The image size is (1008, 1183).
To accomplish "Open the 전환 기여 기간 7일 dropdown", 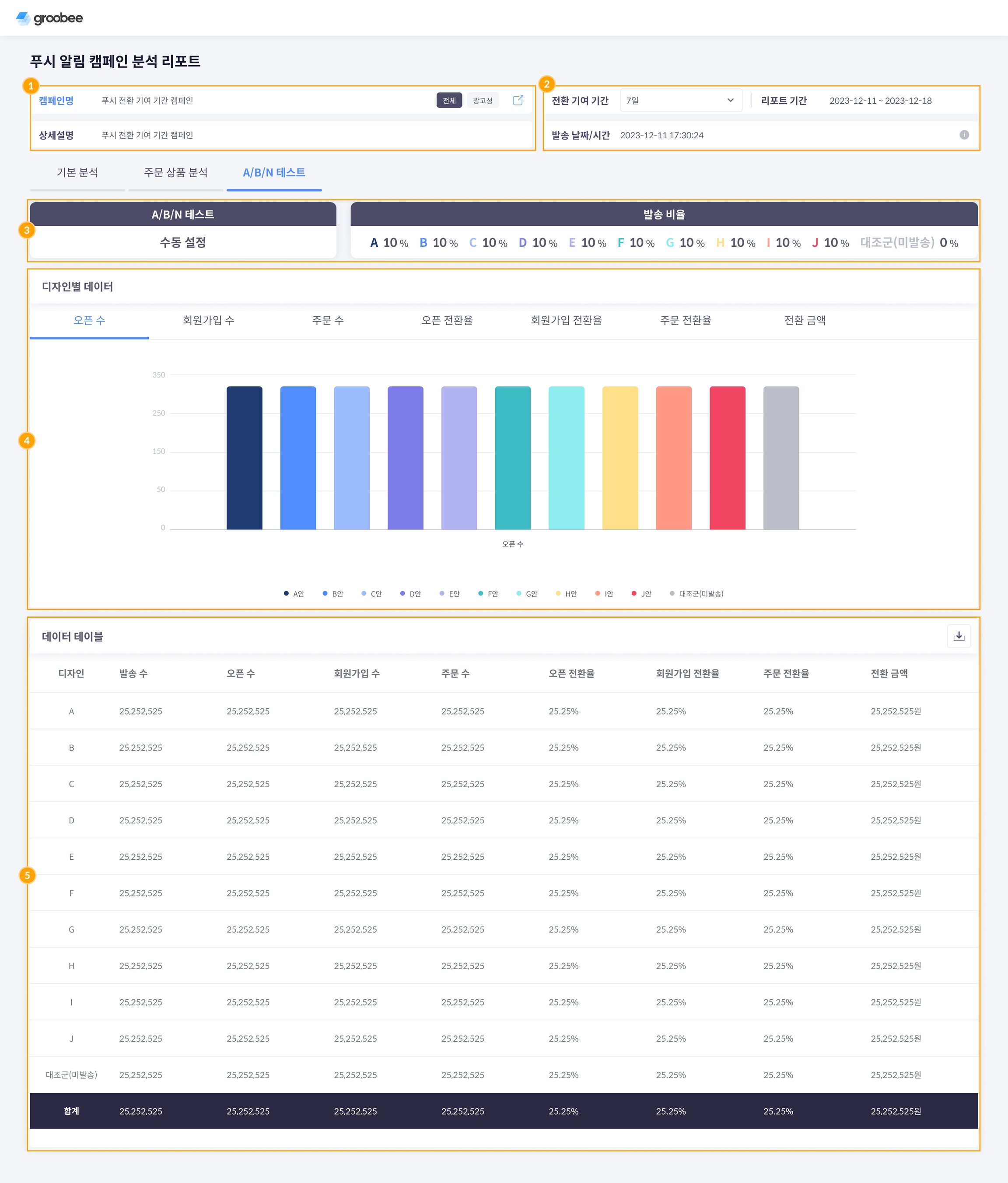I will 679,101.
